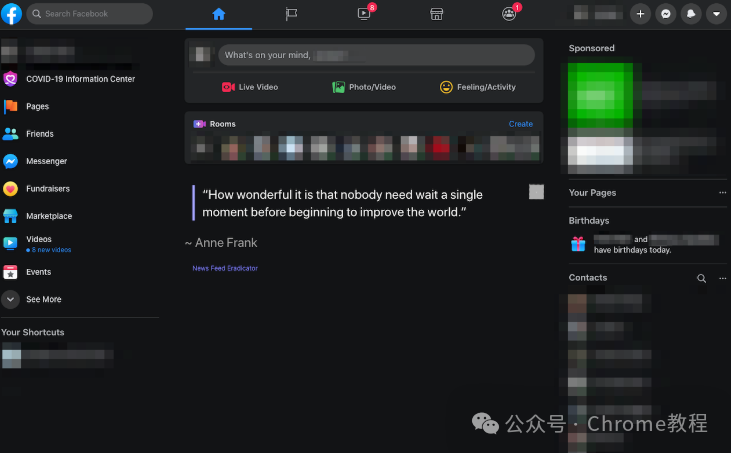Click the Create room link

(x=520, y=124)
